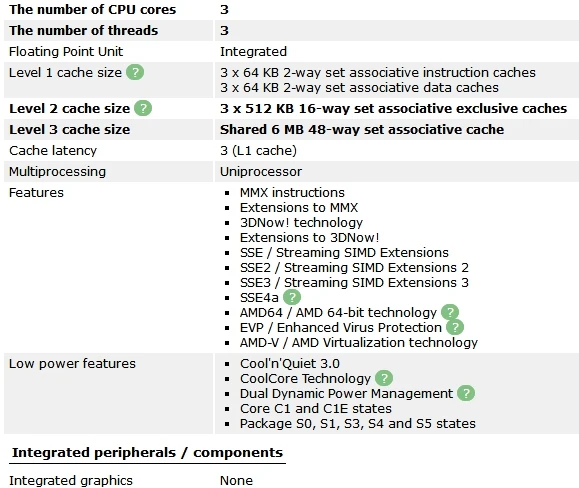Open Dual Dynamic Power Management help icon
This screenshot has width=579, height=488.
[x=466, y=394]
